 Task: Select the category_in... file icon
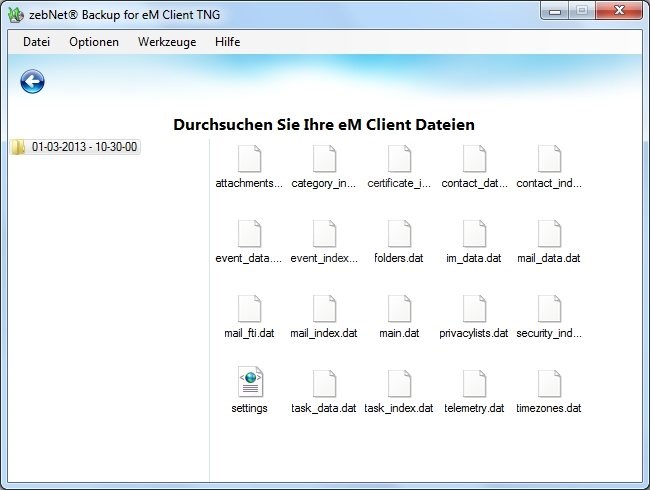click(x=324, y=158)
